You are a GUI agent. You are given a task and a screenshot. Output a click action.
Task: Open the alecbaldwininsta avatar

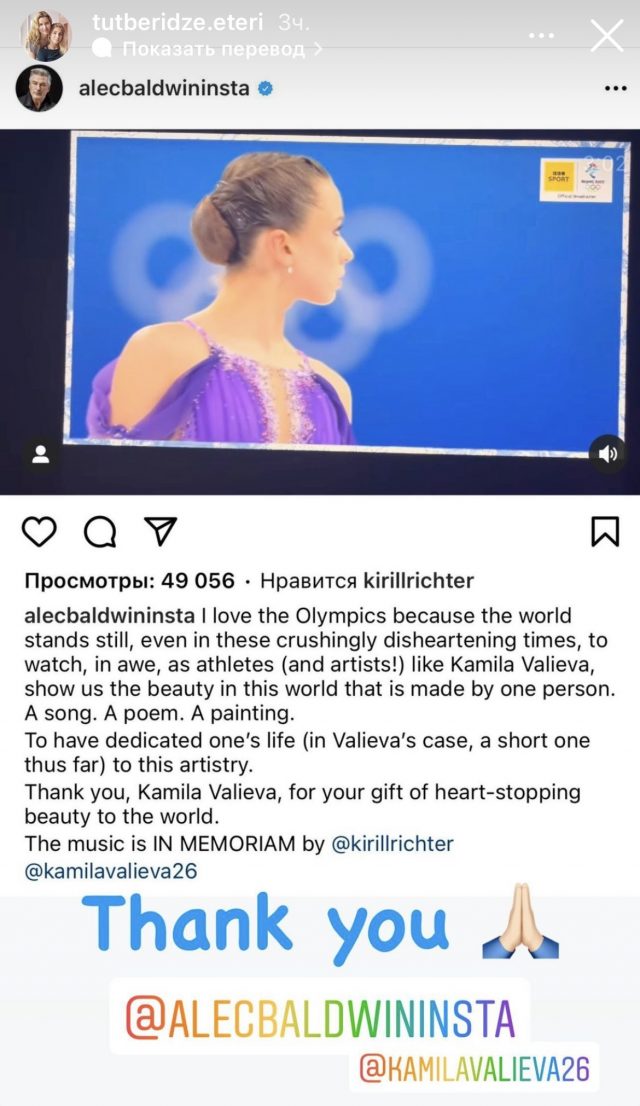point(39,89)
